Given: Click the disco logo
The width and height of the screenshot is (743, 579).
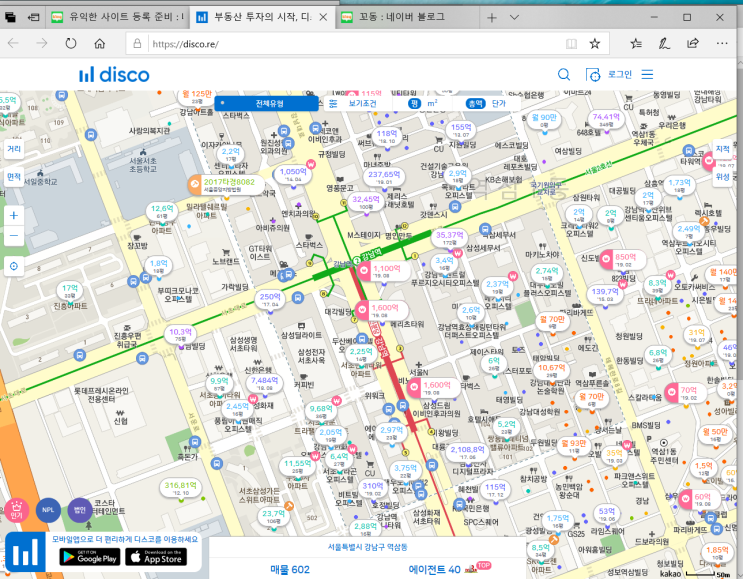Looking at the screenshot, I should (x=114, y=74).
